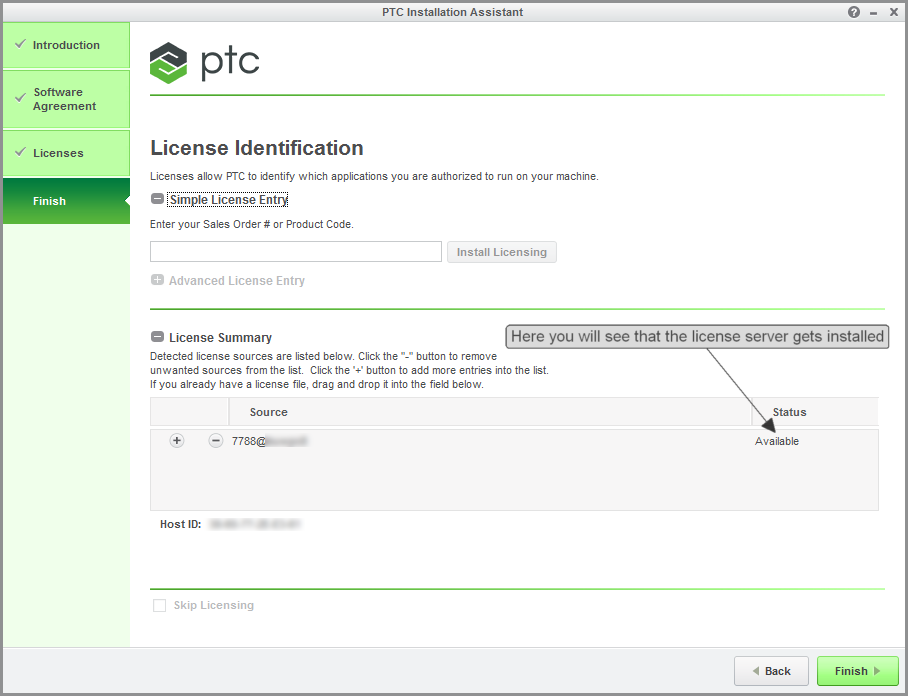Go Back to previous page

(771, 671)
